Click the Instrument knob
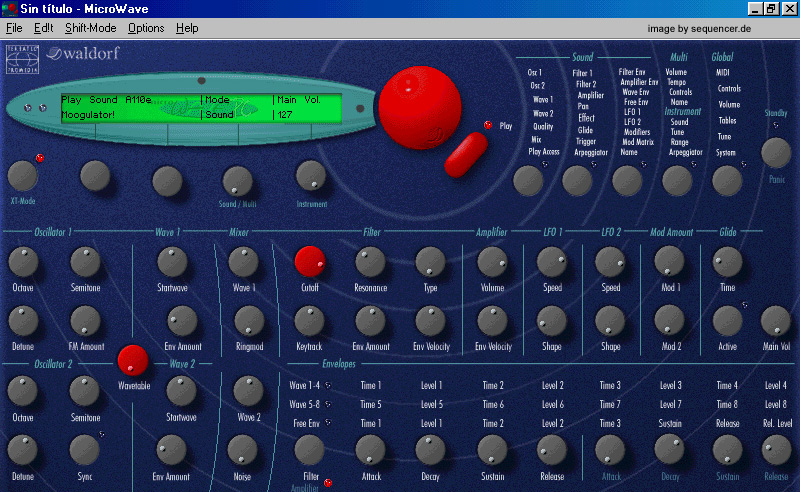Image resolution: width=800 pixels, height=492 pixels. (311, 176)
